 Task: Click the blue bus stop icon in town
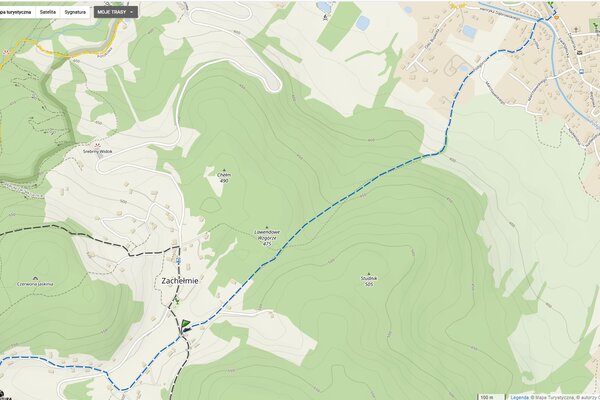click(582, 71)
